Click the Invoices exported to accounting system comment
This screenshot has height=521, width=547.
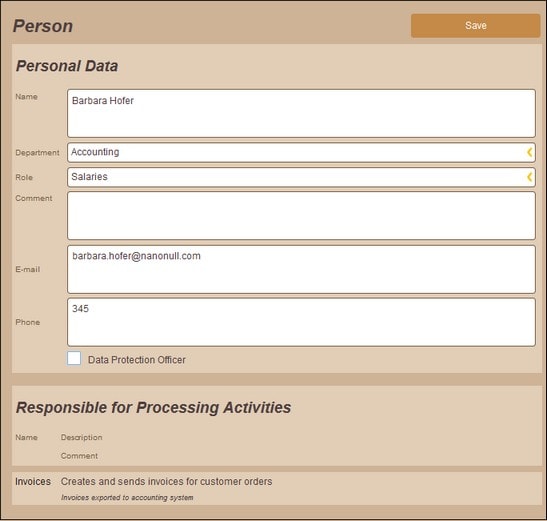pyautogui.click(x=127, y=498)
